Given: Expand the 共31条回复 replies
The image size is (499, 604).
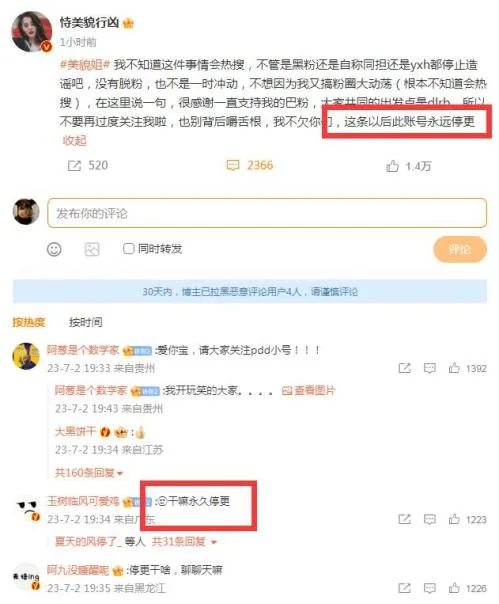Looking at the screenshot, I should pyautogui.click(x=184, y=542).
